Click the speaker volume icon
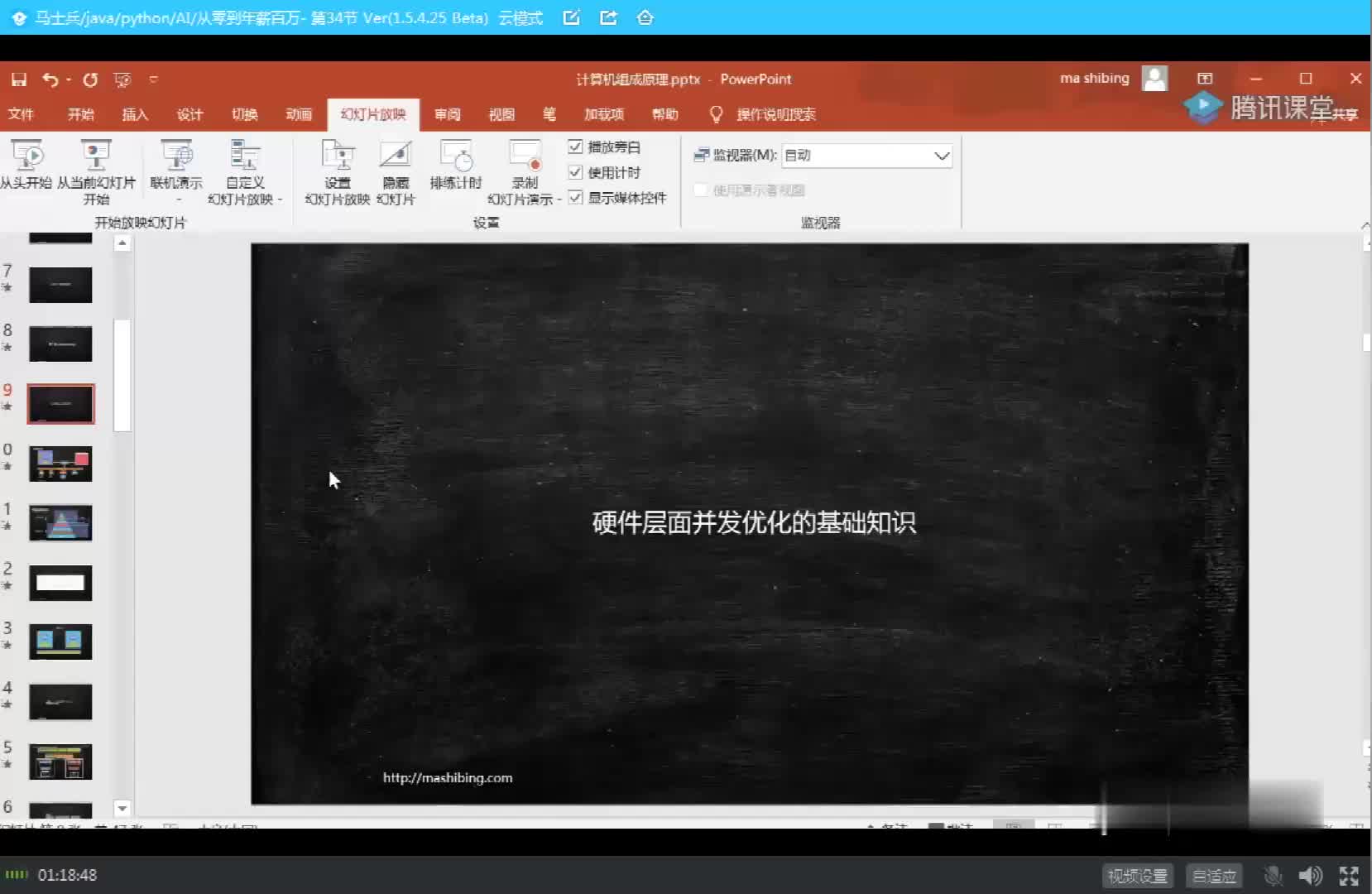The height and width of the screenshot is (894, 1372). coord(1310,875)
